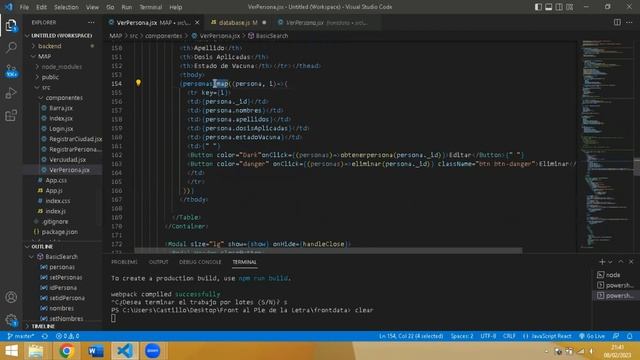The height and width of the screenshot is (360, 640).
Task: Show errors and warnings count in status bar
Action: [67, 336]
